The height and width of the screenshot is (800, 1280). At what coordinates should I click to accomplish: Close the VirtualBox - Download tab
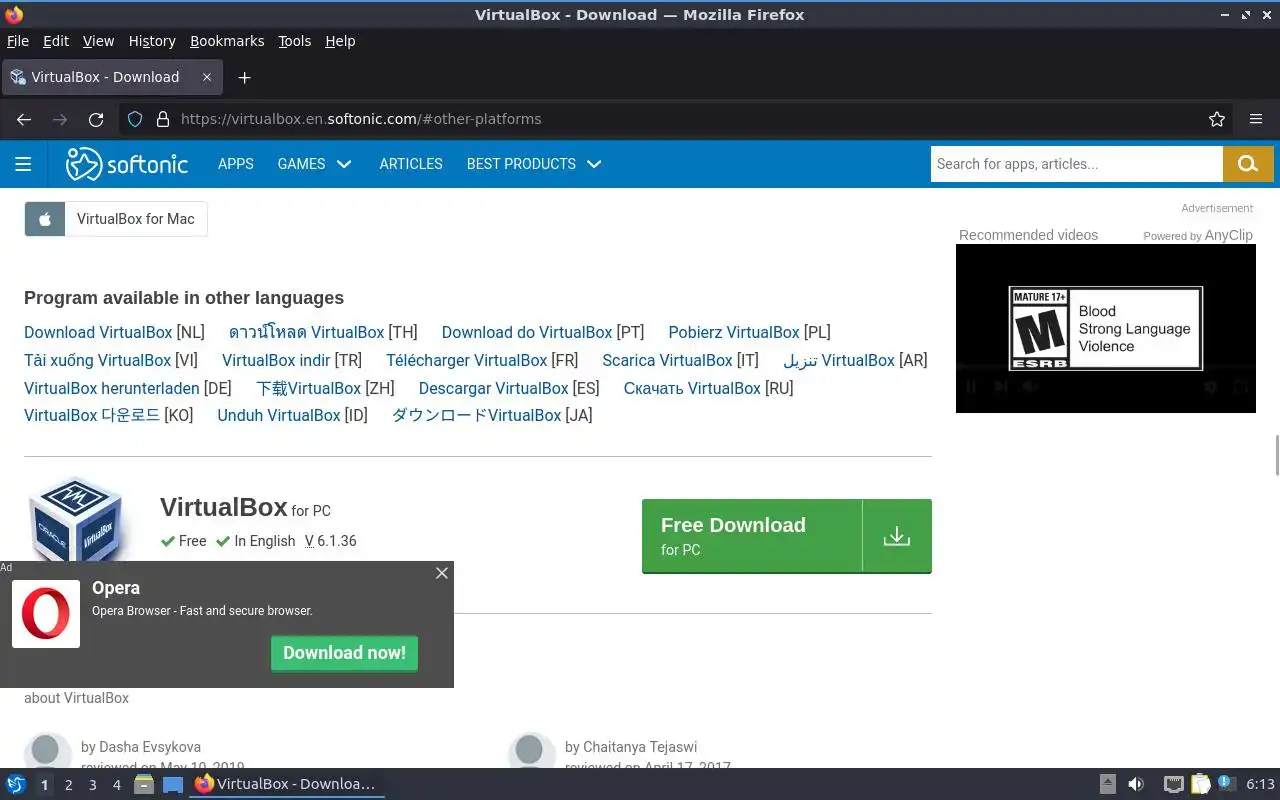207,77
